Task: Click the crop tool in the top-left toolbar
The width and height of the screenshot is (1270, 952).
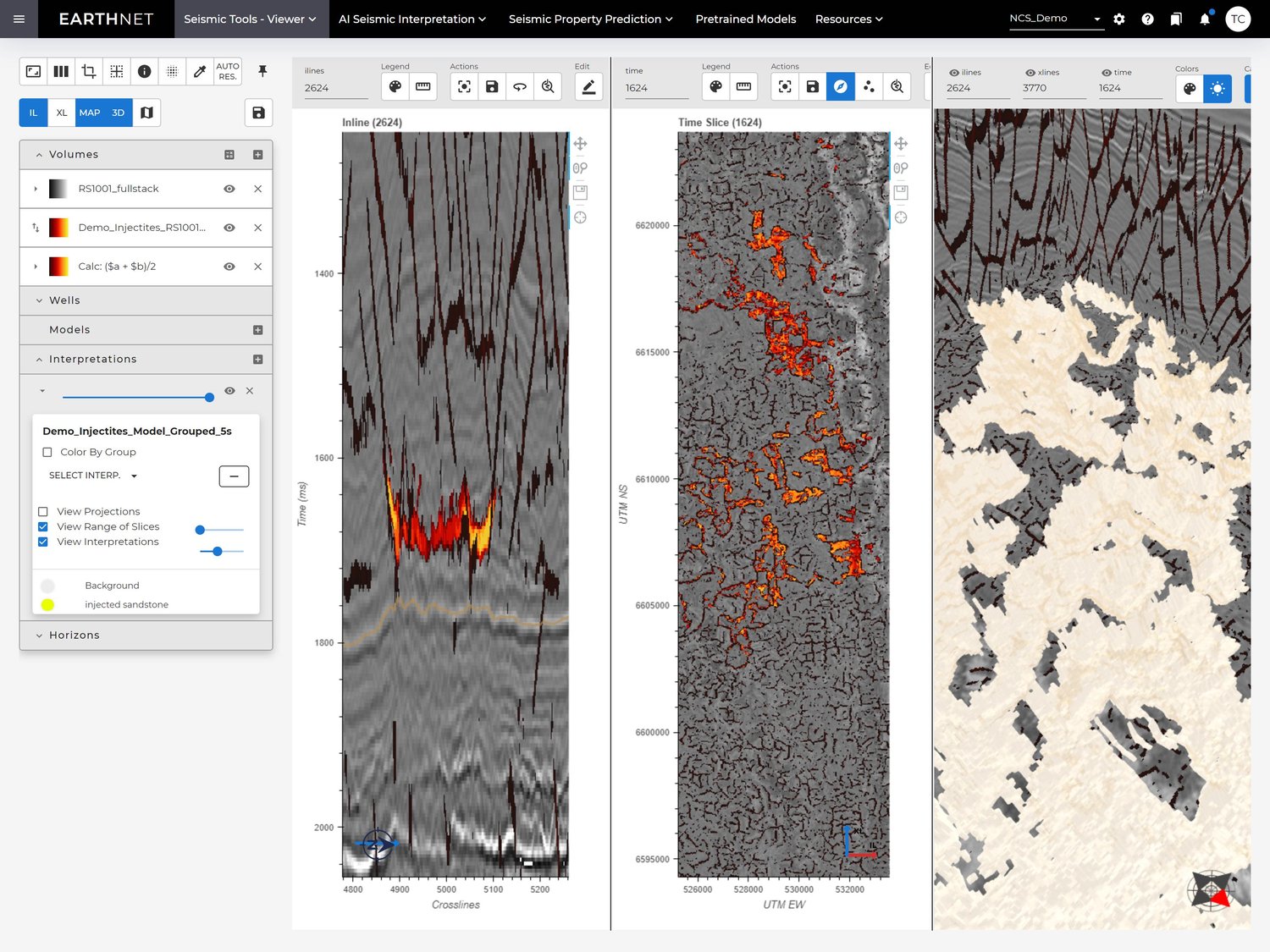Action: (88, 71)
